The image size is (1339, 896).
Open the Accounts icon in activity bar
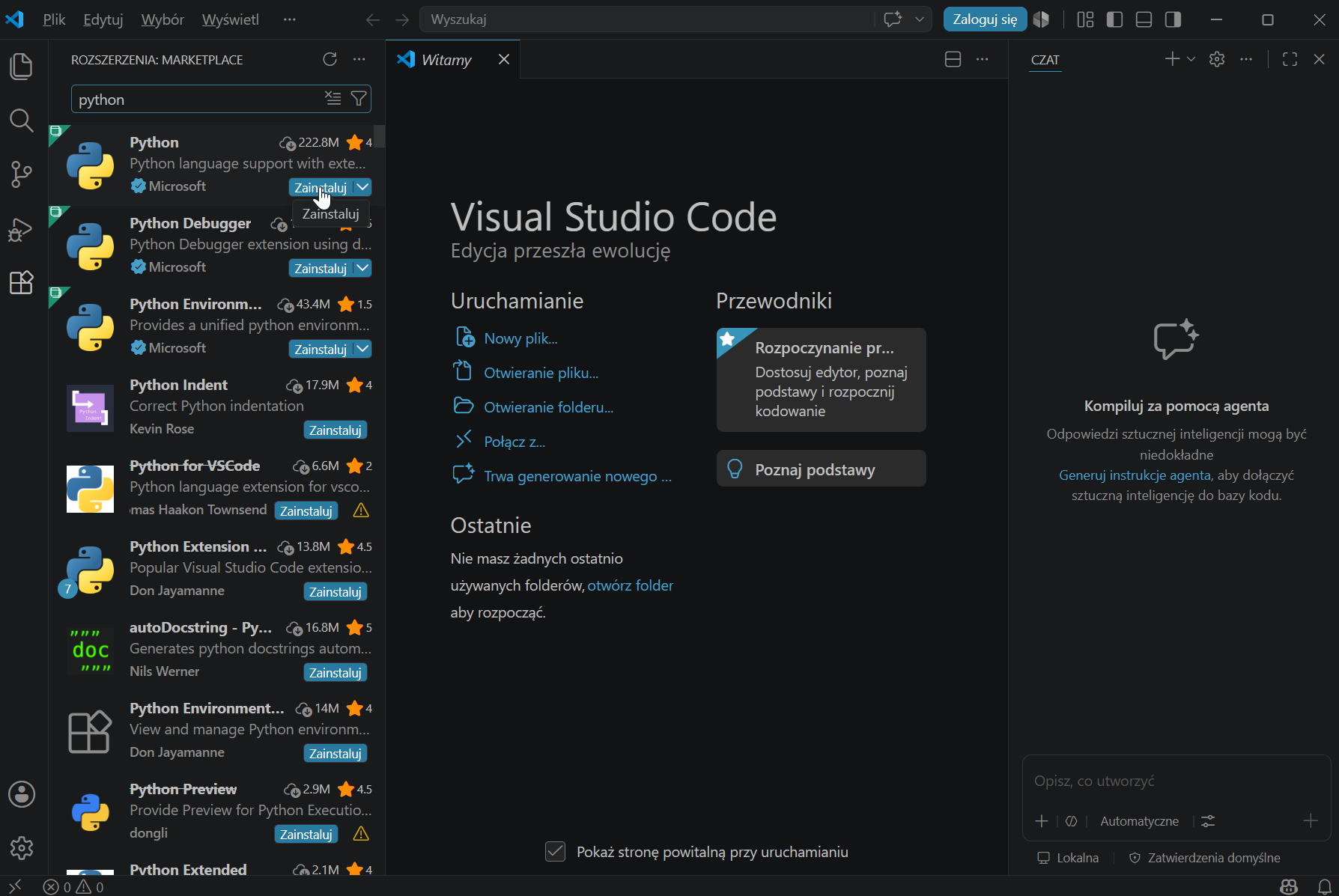coord(21,794)
